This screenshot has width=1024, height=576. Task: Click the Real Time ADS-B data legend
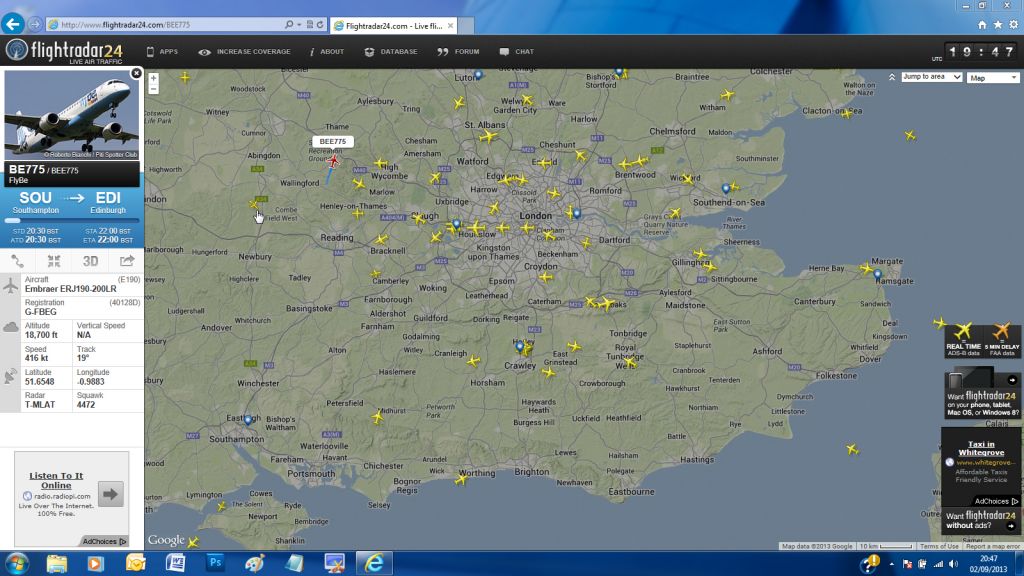point(963,341)
